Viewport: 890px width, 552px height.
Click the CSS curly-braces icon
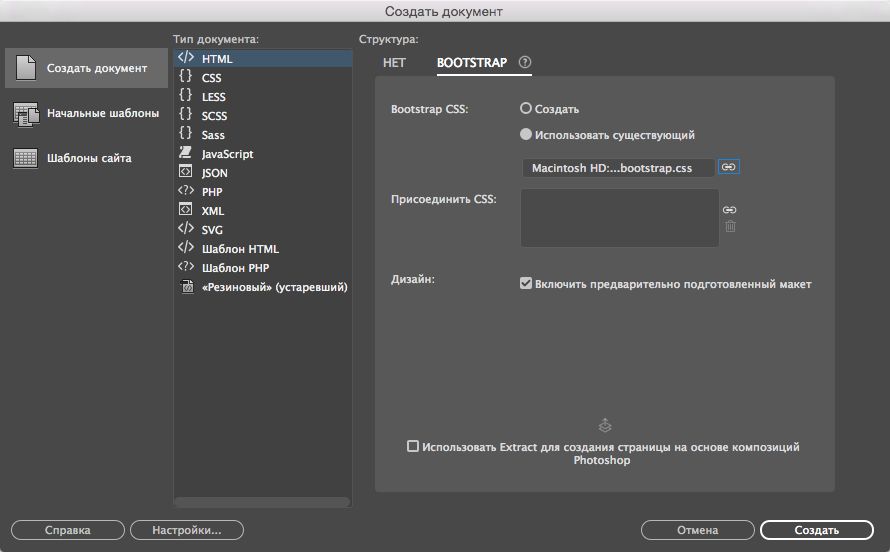[x=186, y=76]
